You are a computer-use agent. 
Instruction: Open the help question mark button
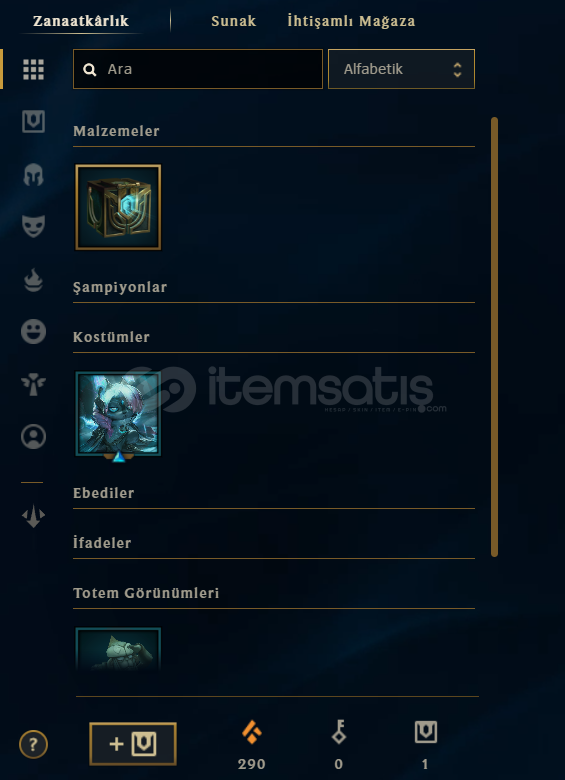[x=33, y=745]
